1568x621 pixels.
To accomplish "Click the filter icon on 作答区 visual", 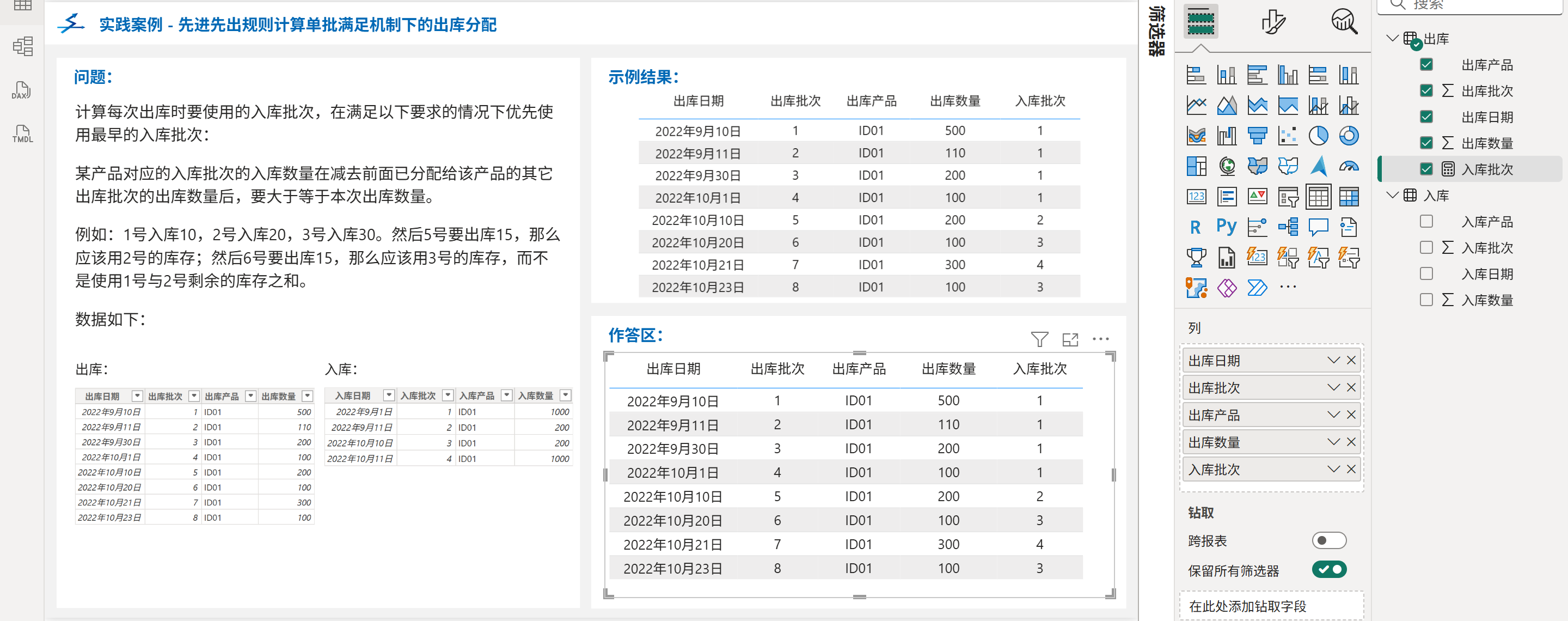I will pos(1039,339).
